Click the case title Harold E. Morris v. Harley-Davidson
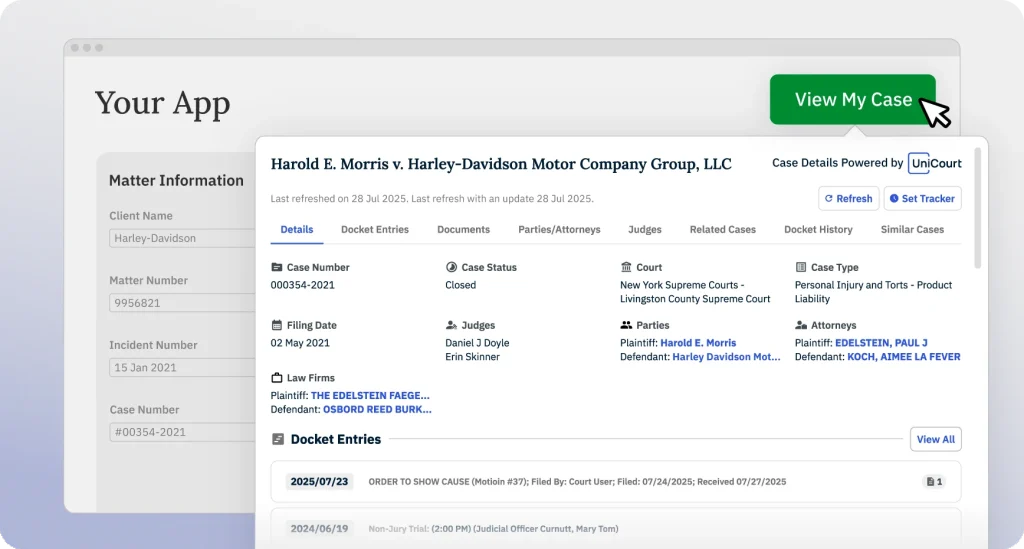Viewport: 1024px width, 549px height. point(501,164)
